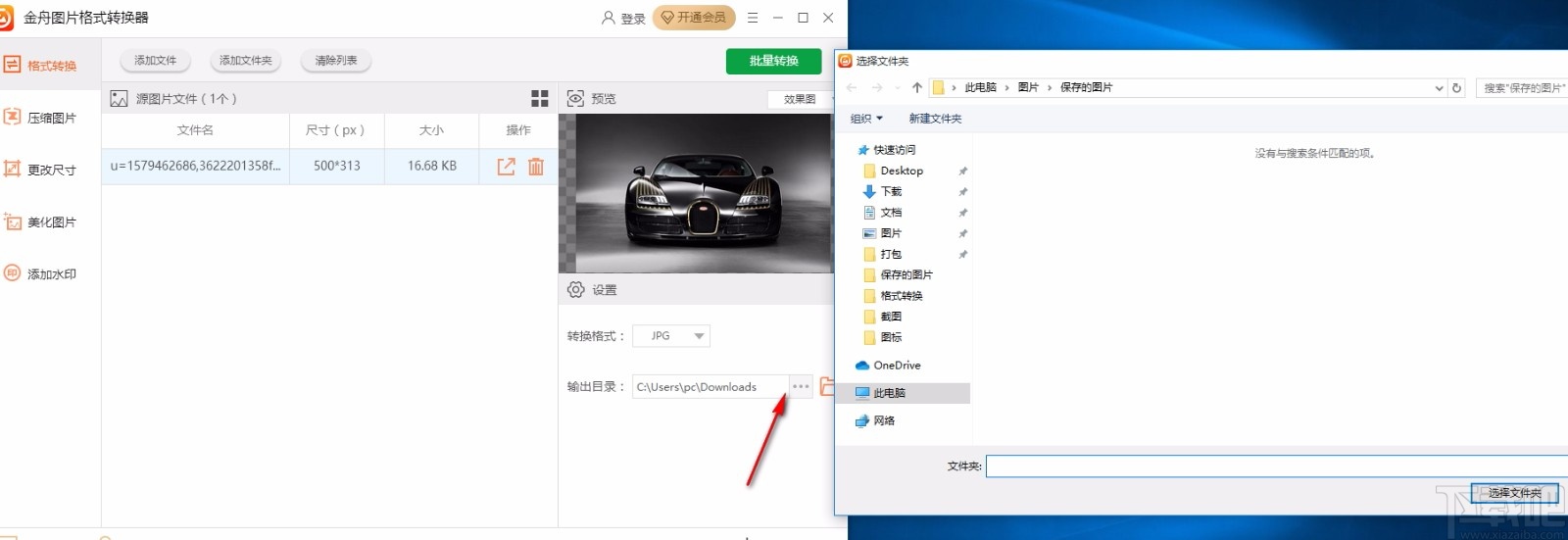Click the 设置 gear icon
The image size is (1568, 540).
[x=576, y=290]
